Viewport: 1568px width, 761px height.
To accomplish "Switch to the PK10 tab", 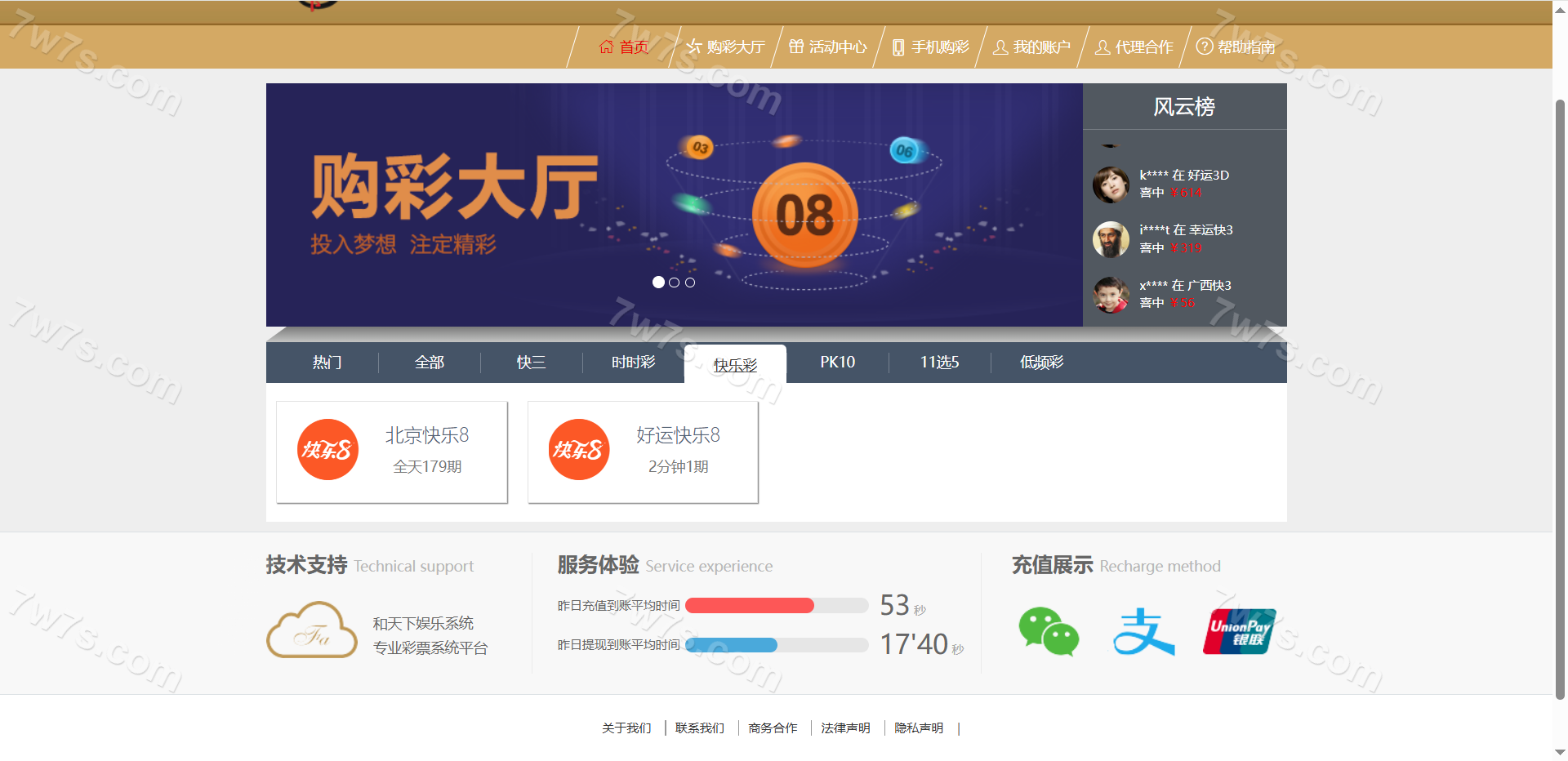I will point(837,363).
